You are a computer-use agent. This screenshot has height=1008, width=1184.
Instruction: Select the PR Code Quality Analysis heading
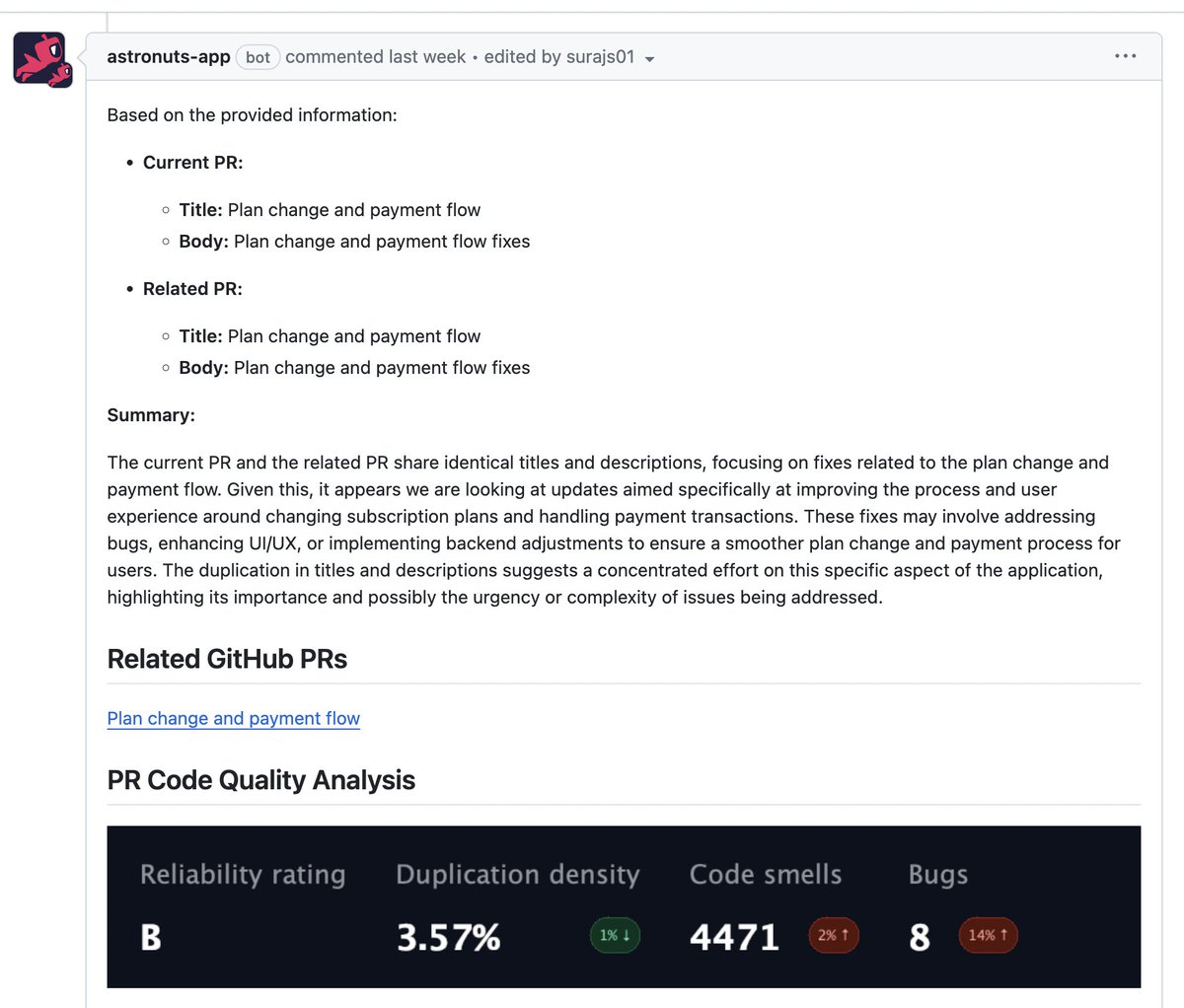tap(260, 779)
